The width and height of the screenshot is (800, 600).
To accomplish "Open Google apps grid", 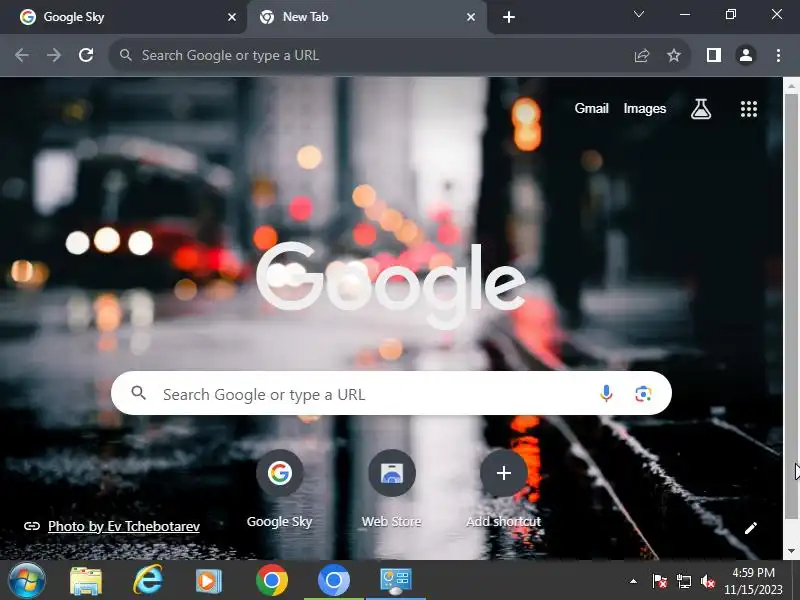I will [749, 109].
